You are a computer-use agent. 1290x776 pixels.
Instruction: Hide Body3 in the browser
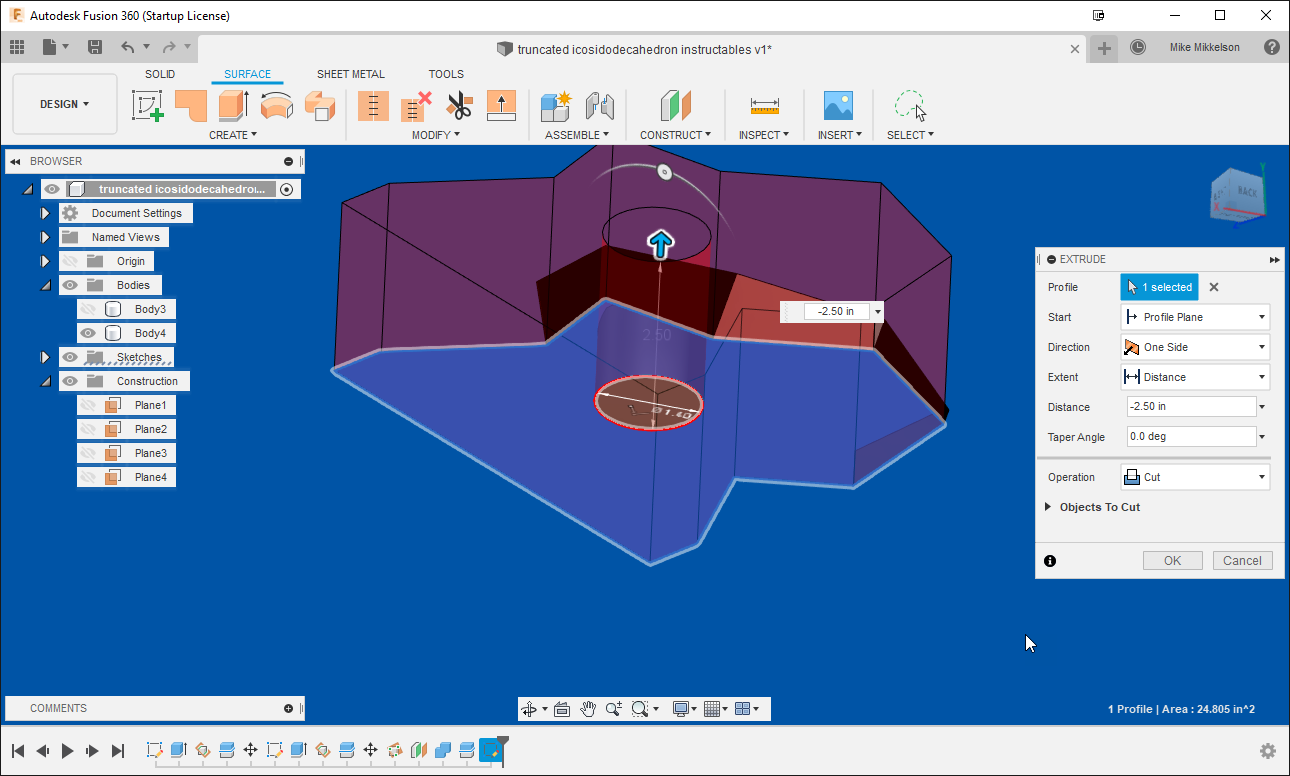click(87, 309)
